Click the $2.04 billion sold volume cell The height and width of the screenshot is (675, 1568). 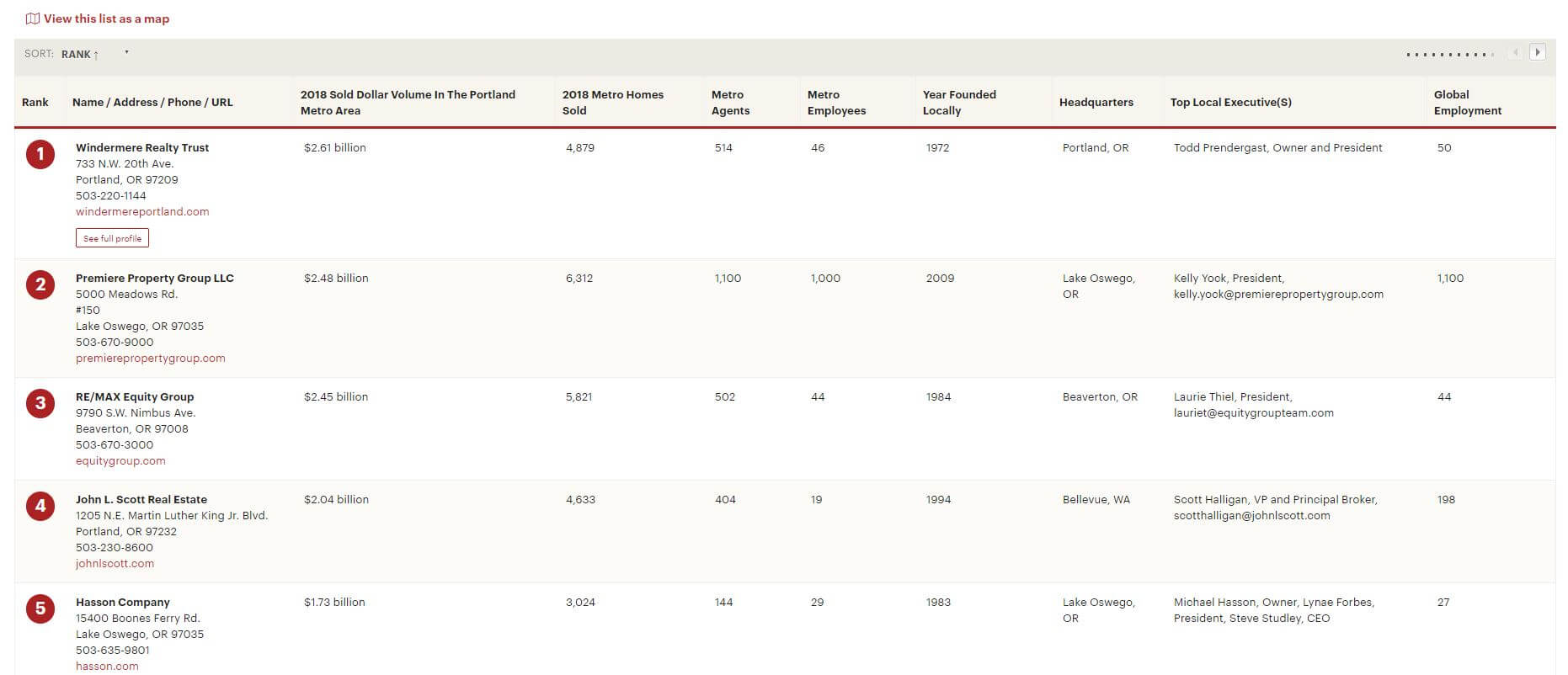tap(336, 499)
